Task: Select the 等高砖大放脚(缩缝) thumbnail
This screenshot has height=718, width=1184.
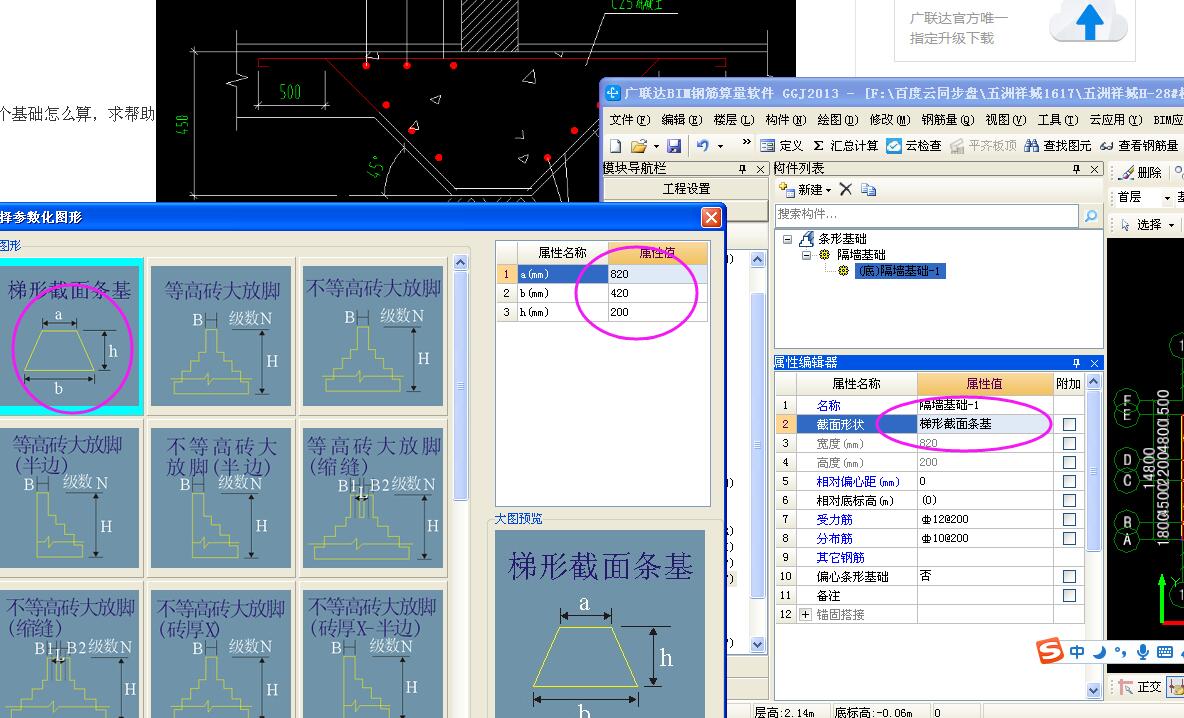Action: pyautogui.click(x=372, y=498)
